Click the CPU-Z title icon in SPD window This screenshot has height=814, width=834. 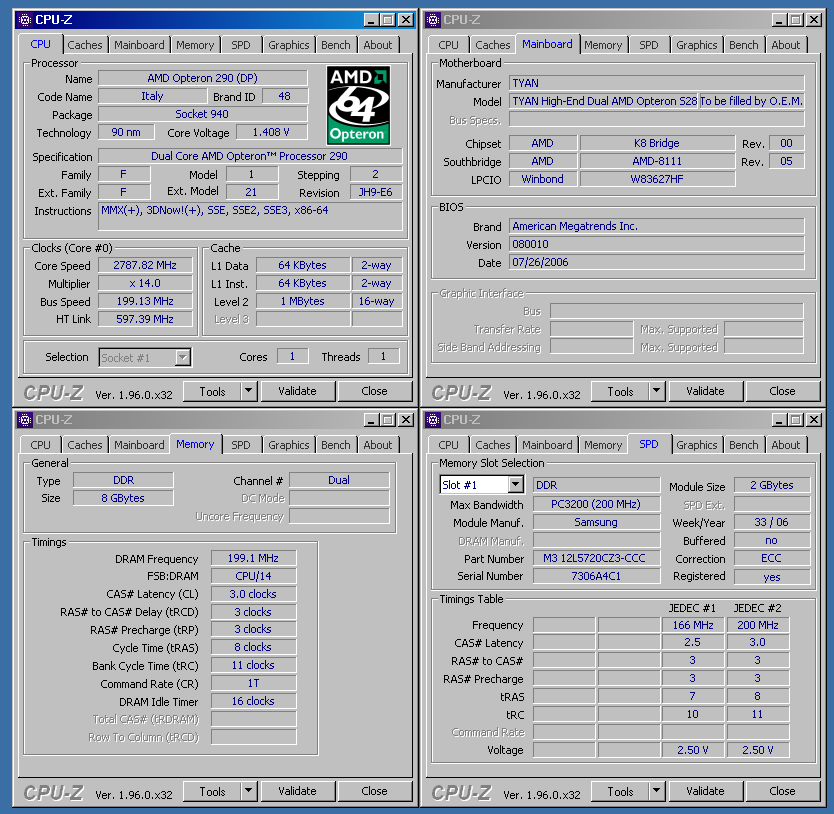(x=433, y=420)
